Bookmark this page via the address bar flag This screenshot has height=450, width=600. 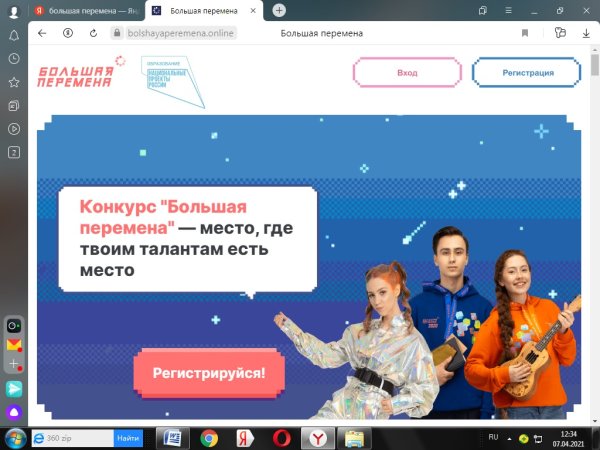pyautogui.click(x=525, y=33)
